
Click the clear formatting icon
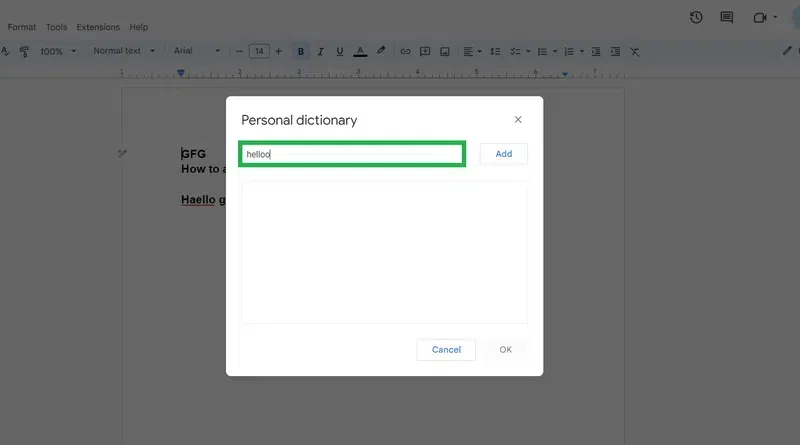pyautogui.click(x=634, y=52)
